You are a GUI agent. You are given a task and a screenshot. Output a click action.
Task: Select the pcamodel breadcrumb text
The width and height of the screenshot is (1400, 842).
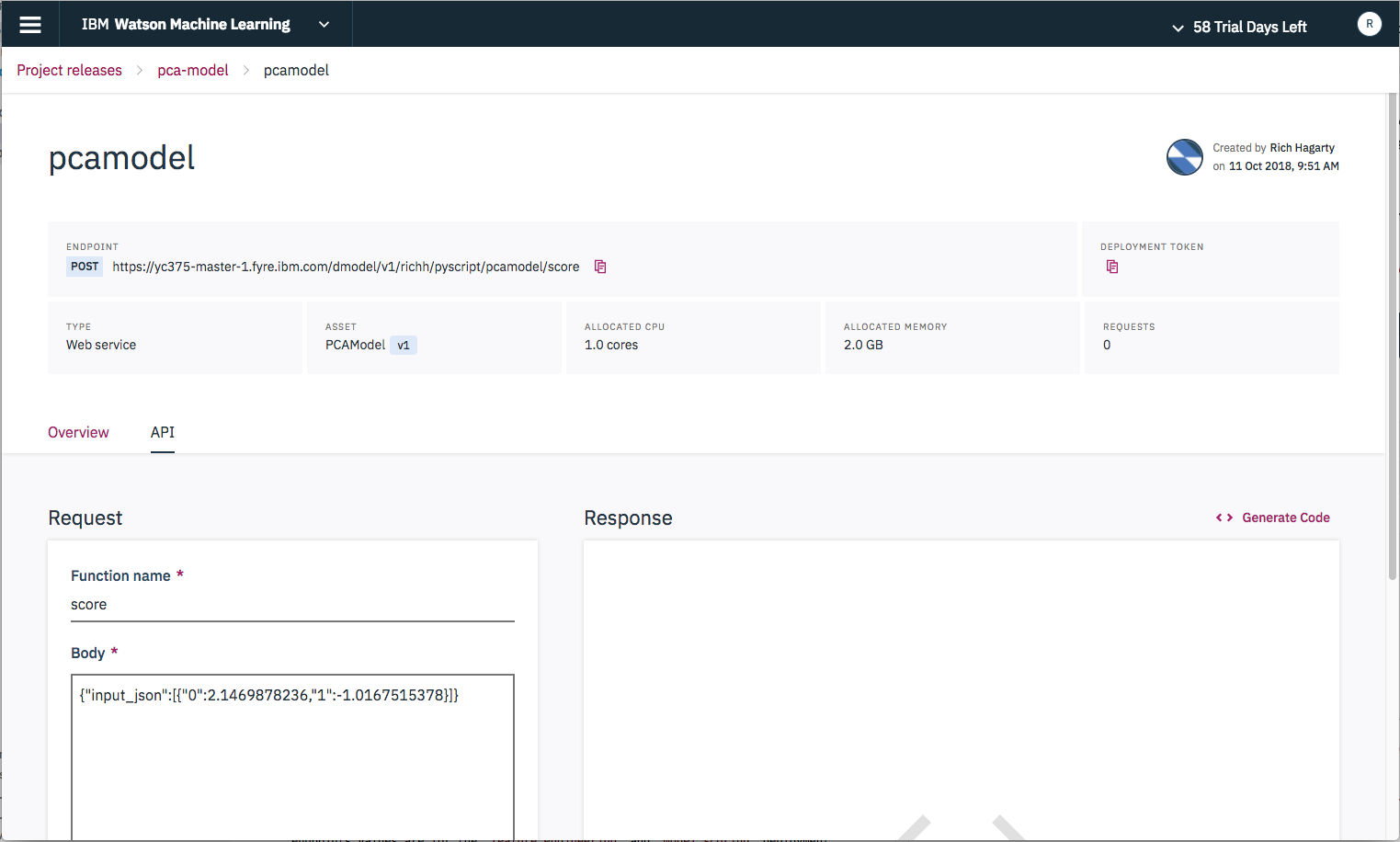click(x=296, y=70)
